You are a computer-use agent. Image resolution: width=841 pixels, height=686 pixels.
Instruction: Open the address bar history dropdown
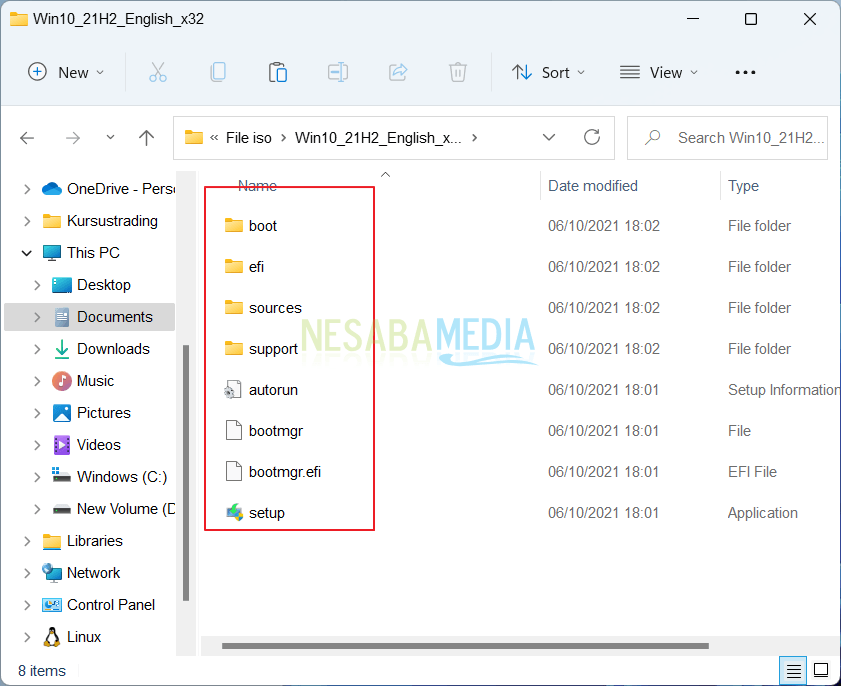tap(549, 137)
